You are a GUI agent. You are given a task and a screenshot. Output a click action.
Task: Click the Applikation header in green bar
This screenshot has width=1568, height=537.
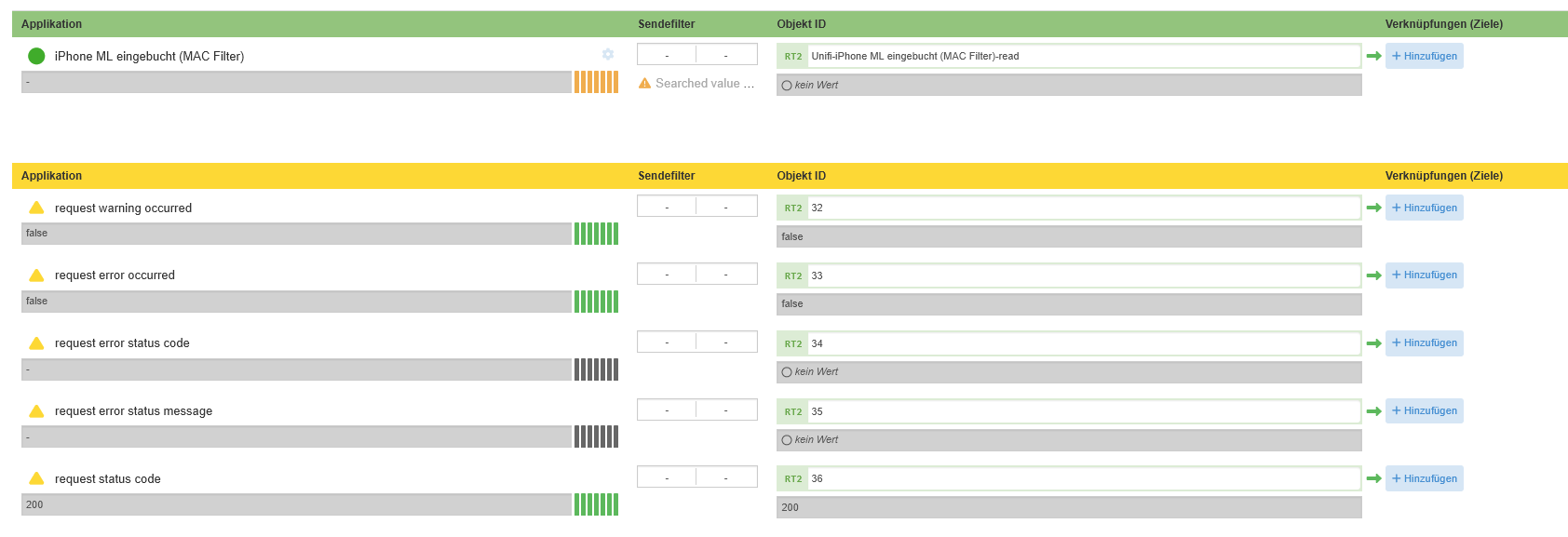(51, 24)
